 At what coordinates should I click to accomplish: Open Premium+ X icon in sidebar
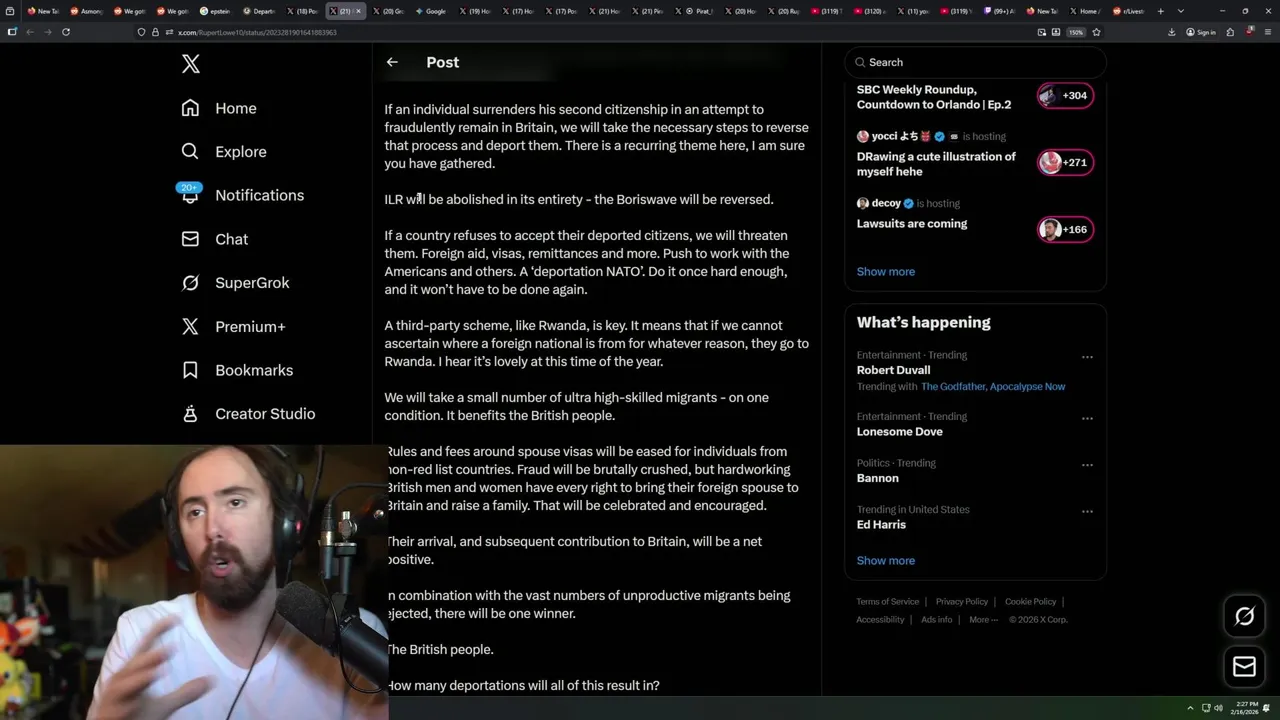(190, 326)
